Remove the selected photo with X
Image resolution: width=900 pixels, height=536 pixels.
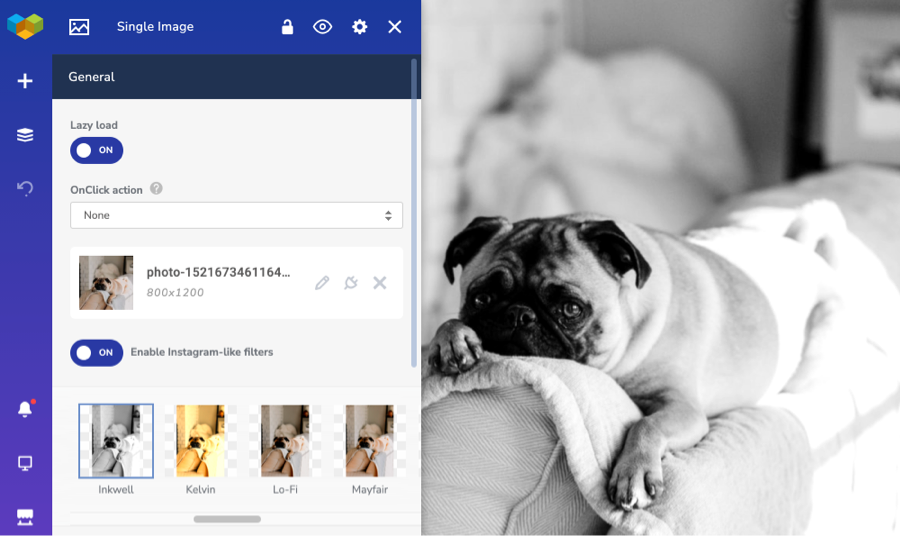pyautogui.click(x=379, y=282)
